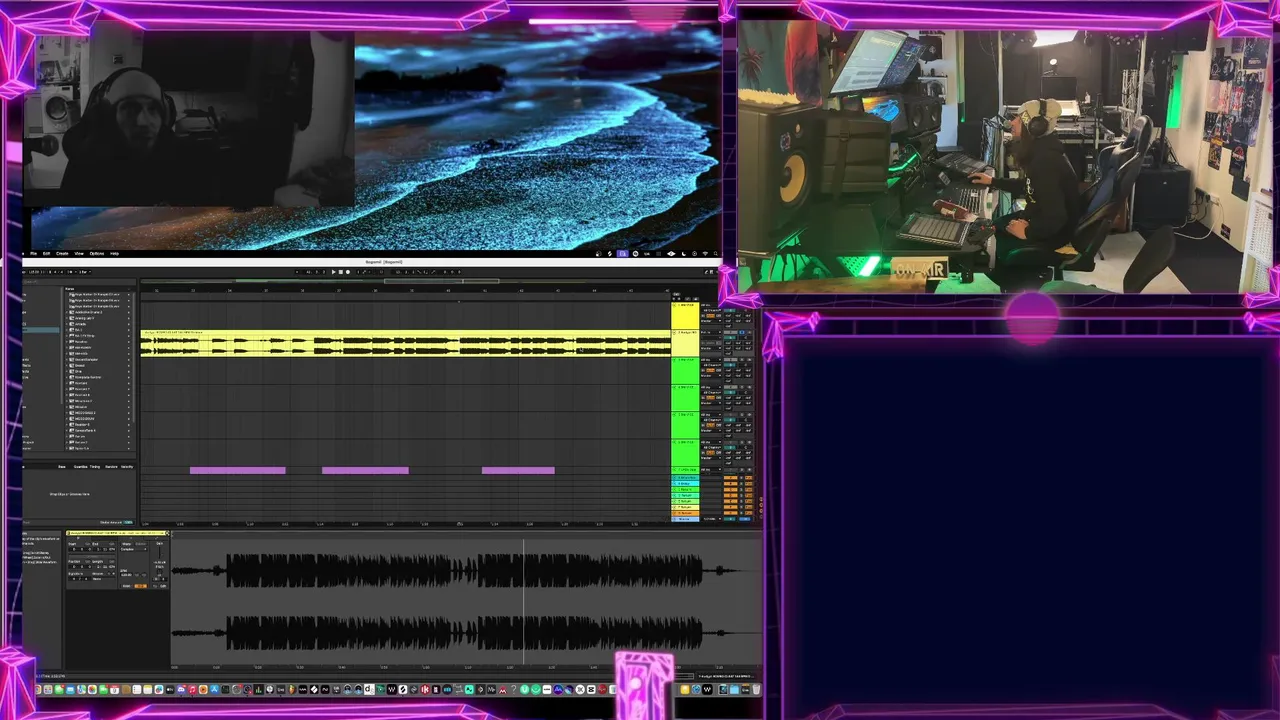Toggle the Warp button in clip view
The height and width of the screenshot is (720, 1280).
[x=126, y=544]
